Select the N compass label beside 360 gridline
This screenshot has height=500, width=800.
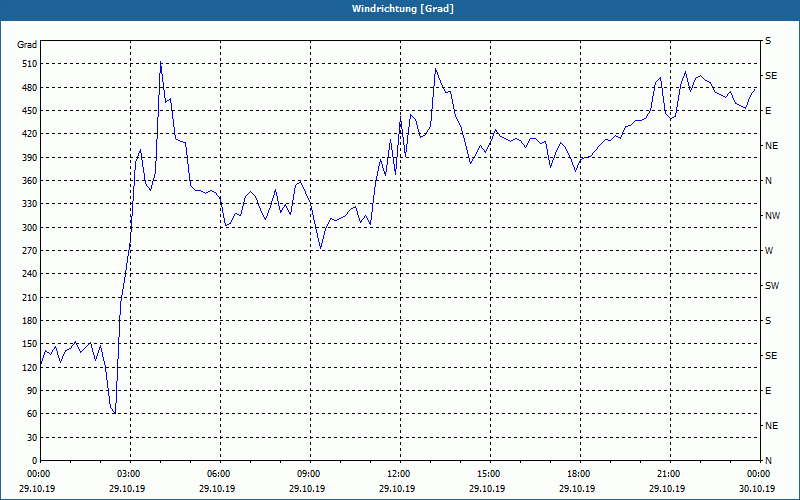coord(768,181)
